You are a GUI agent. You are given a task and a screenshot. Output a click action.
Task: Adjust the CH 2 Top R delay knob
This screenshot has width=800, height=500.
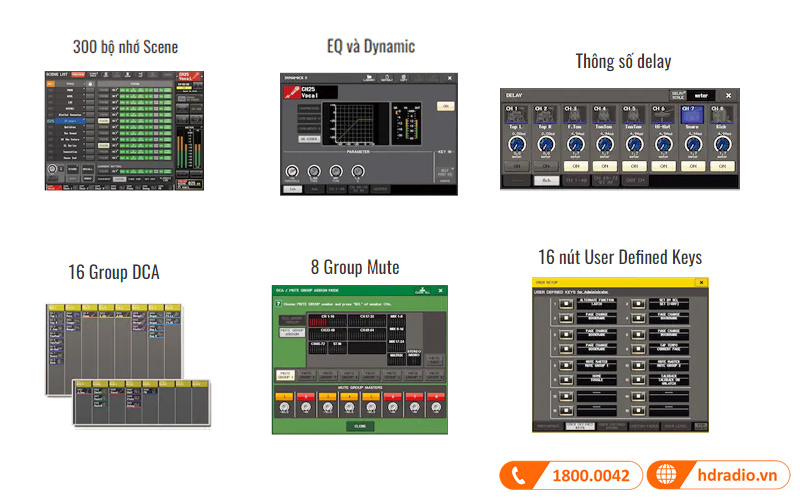546,146
